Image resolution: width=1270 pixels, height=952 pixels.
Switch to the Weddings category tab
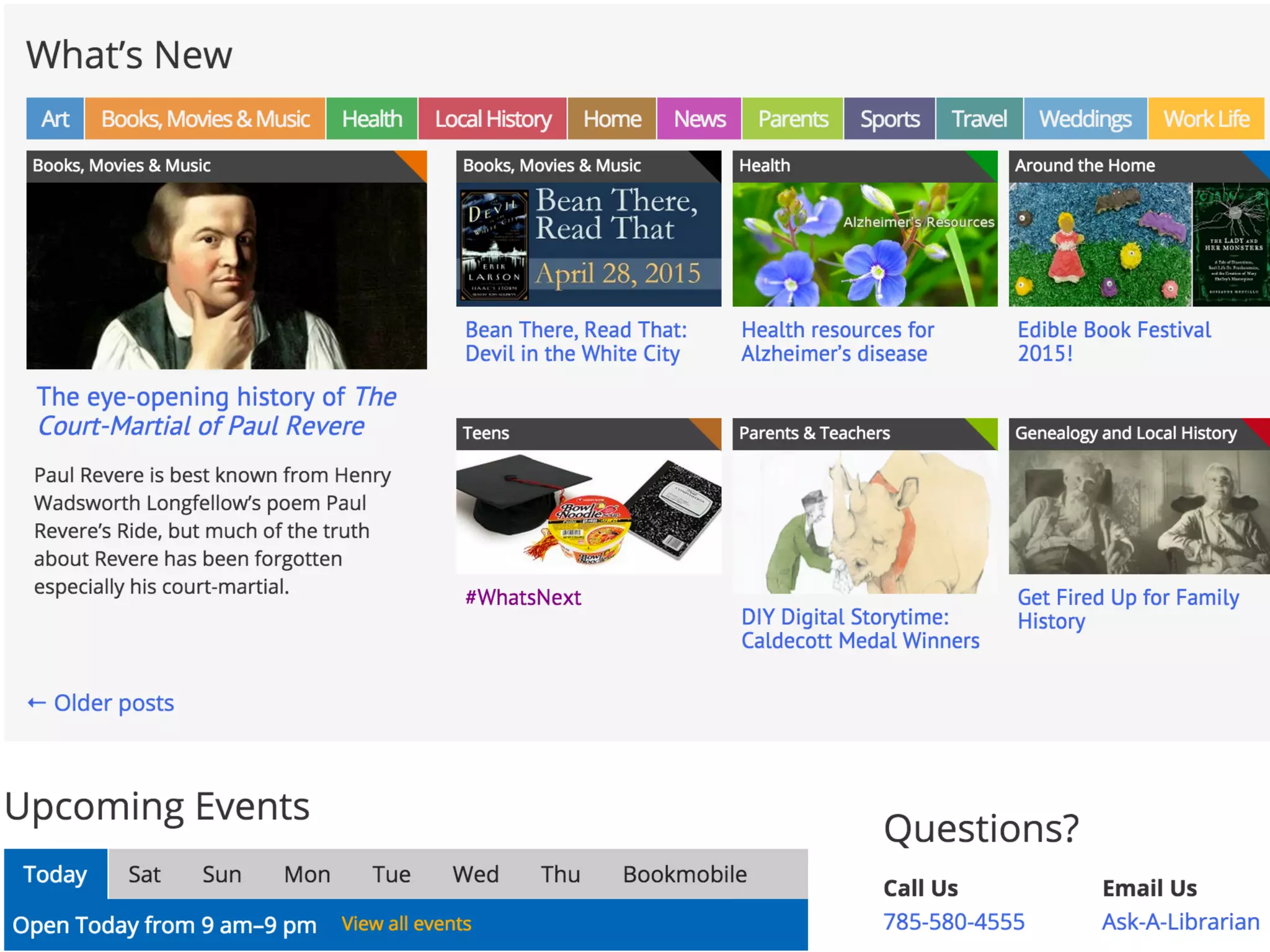pos(1085,118)
